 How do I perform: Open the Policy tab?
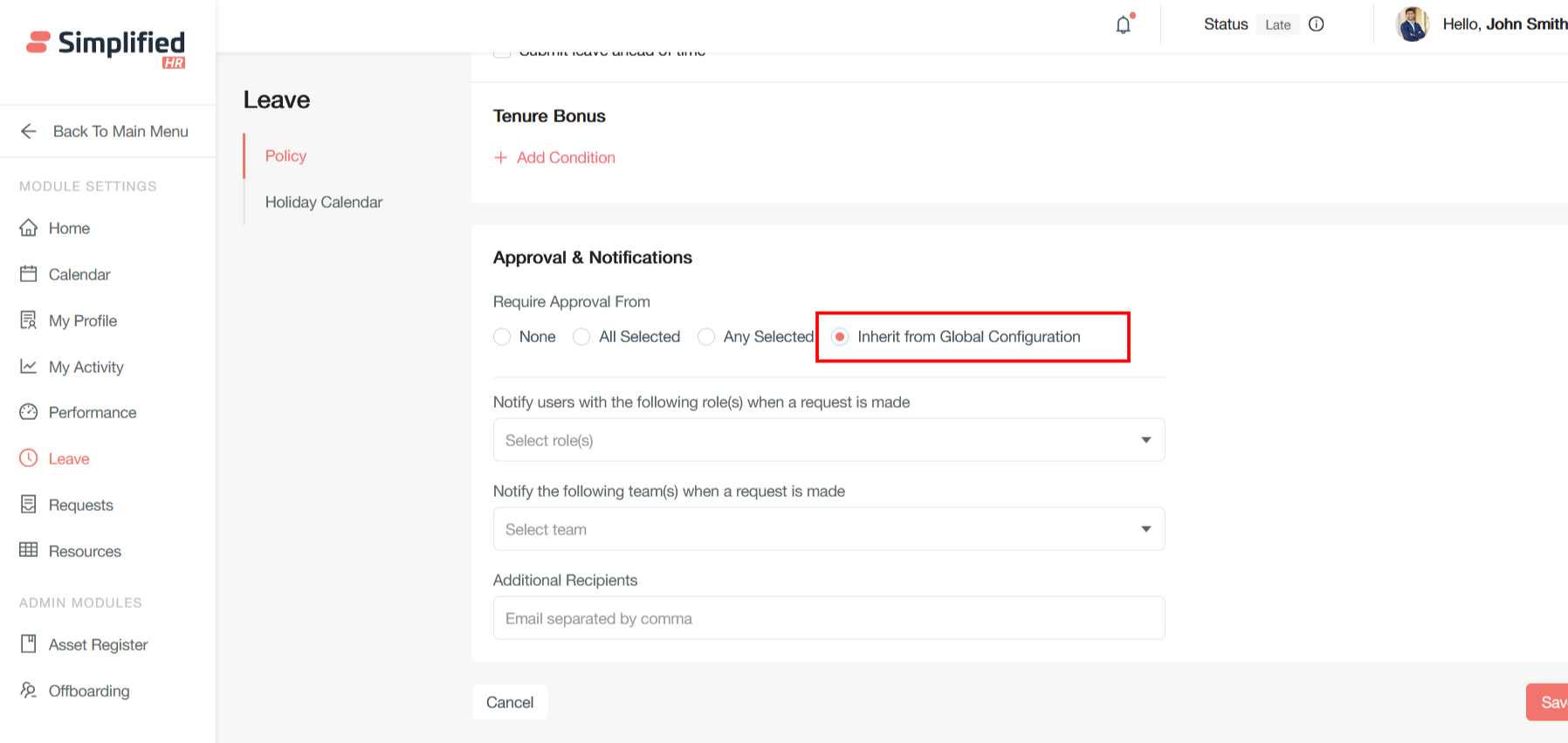coord(285,155)
